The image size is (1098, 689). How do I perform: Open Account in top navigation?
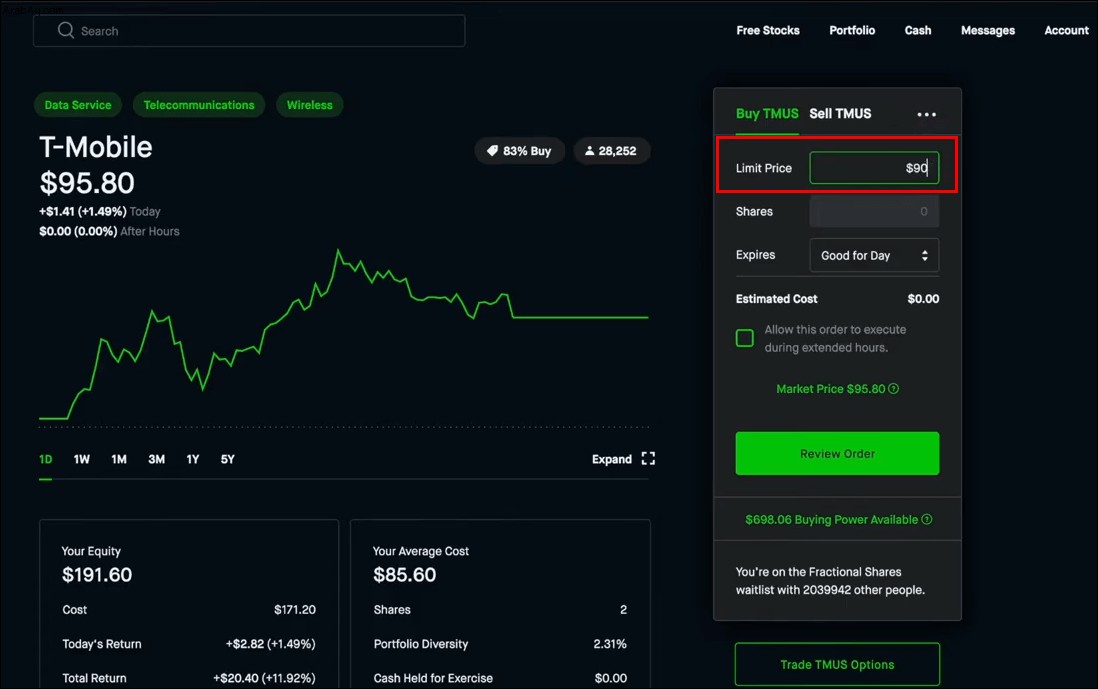click(1066, 30)
